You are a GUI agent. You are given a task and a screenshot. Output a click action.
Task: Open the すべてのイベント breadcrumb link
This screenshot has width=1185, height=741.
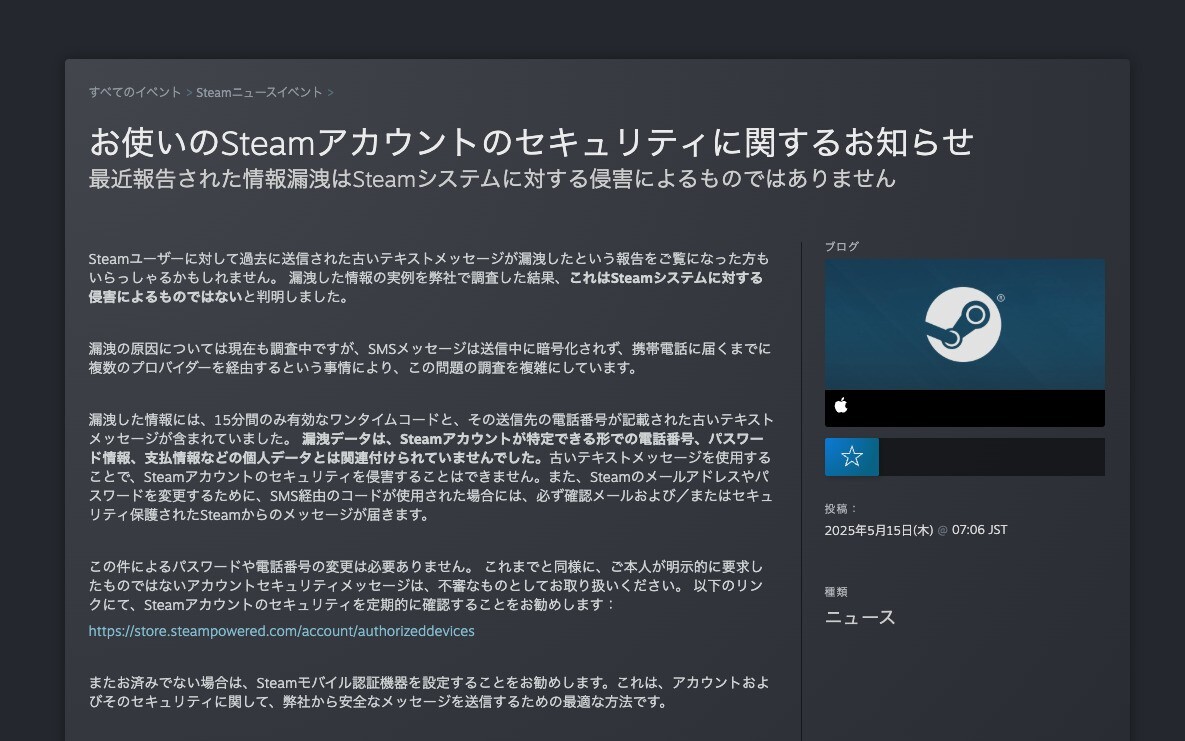[135, 92]
